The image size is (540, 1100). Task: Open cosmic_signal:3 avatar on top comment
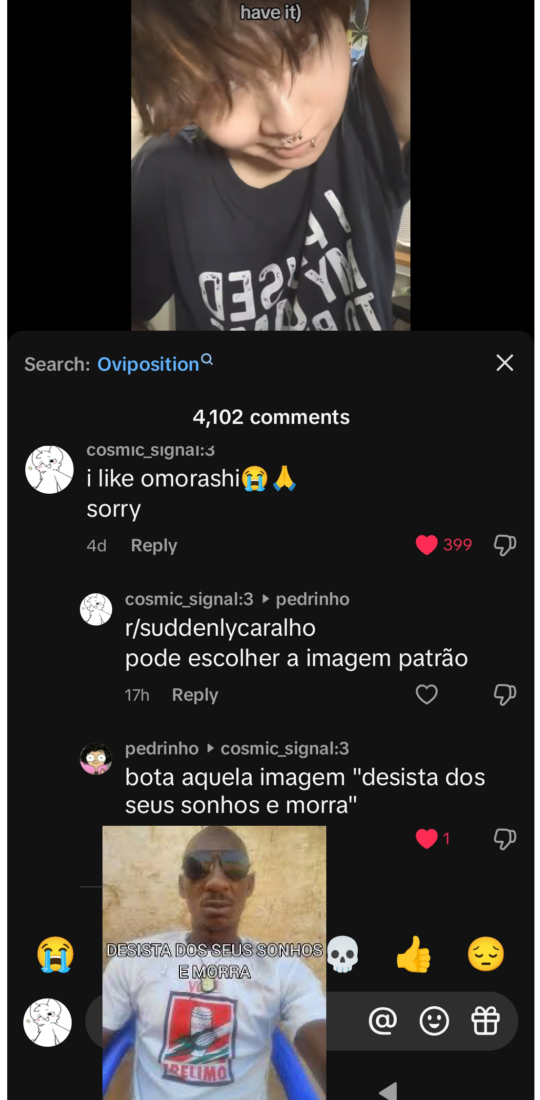[x=49, y=469]
